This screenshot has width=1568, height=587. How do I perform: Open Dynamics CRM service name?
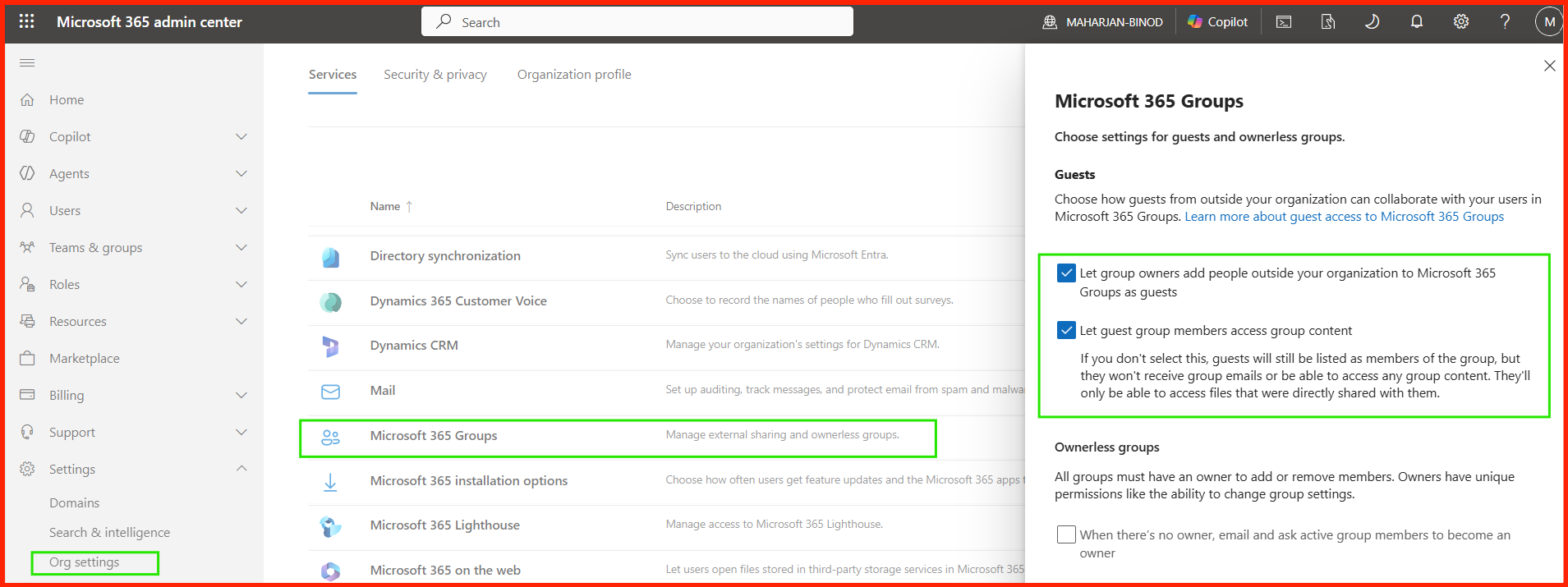tap(414, 346)
